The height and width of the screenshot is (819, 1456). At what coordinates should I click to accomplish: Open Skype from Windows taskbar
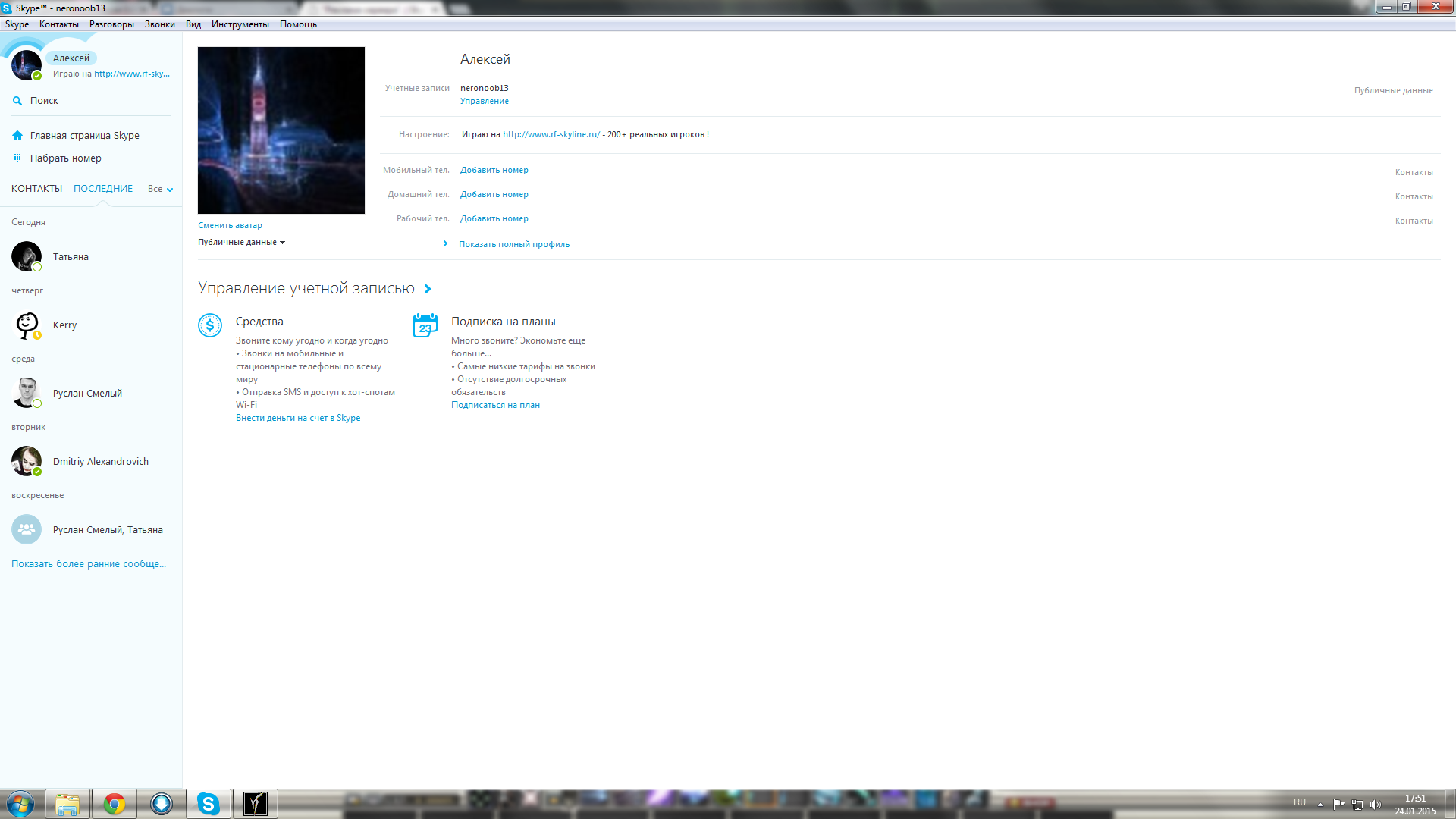208,804
